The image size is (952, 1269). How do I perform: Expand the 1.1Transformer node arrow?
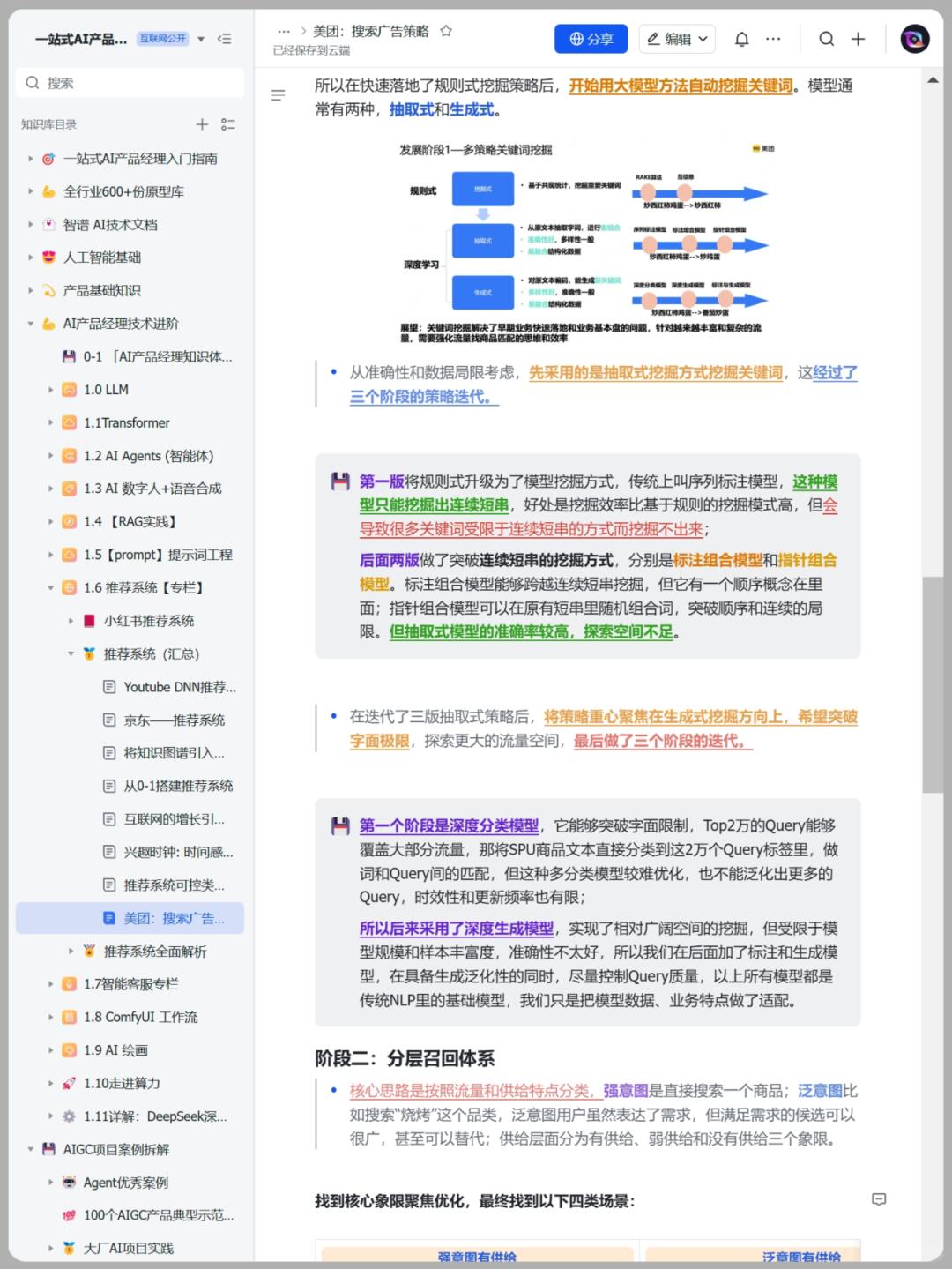[x=50, y=422]
